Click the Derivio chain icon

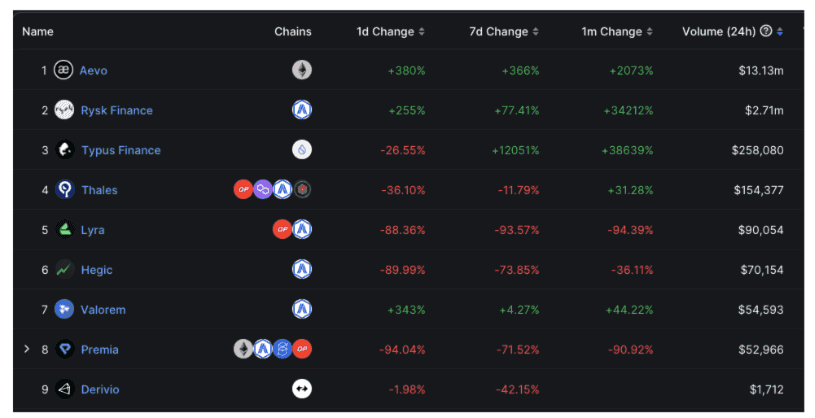coord(301,389)
